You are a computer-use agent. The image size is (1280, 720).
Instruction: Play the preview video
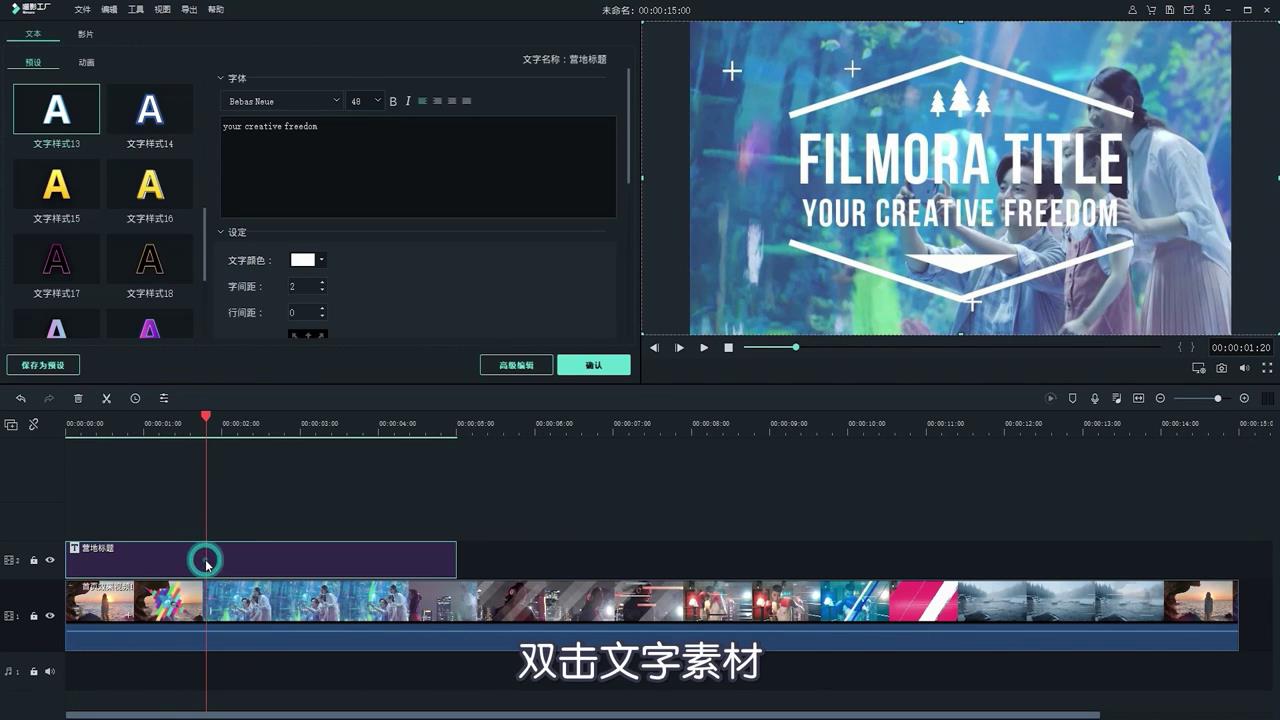coord(704,347)
